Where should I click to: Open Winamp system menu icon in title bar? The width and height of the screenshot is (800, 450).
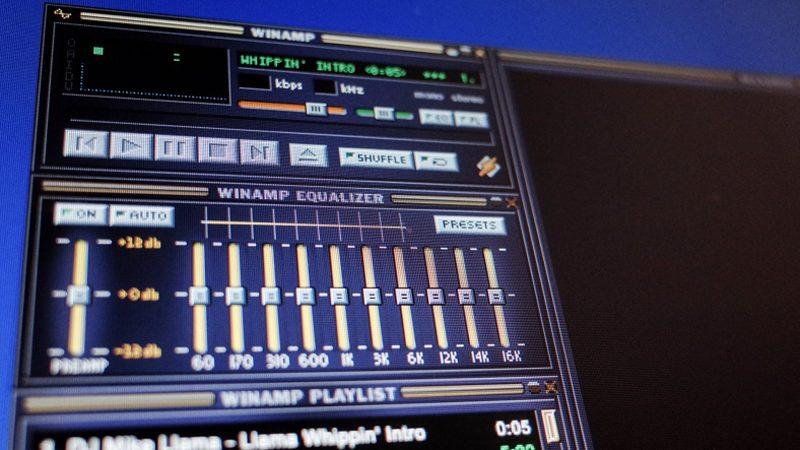pos(62,14)
